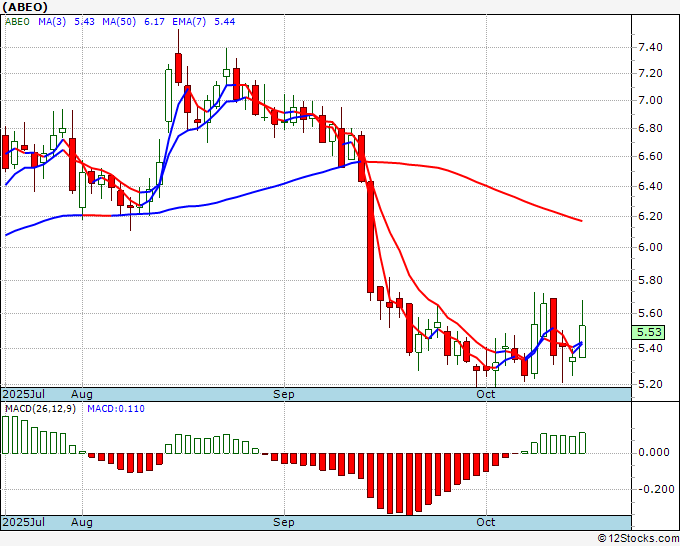Click the 7.20 price axis label
680x546 pixels.
650,73
